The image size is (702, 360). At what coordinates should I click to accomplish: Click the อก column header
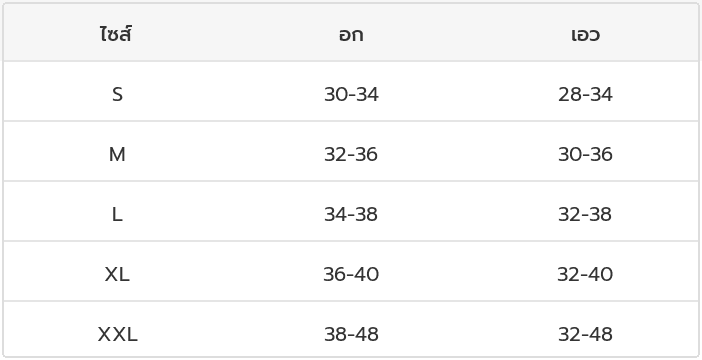pyautogui.click(x=351, y=35)
